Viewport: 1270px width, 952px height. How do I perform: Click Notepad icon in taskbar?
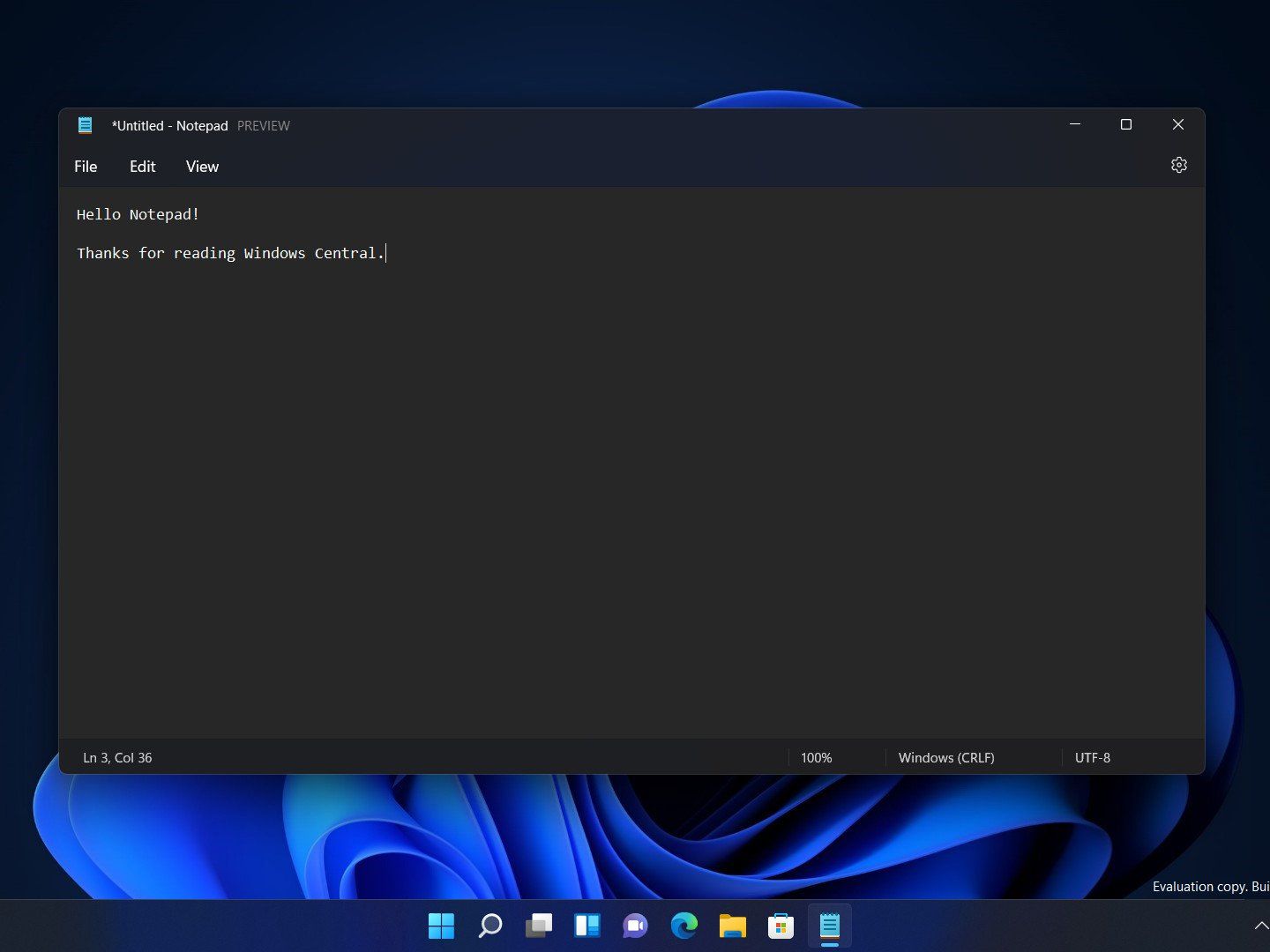coord(829,926)
